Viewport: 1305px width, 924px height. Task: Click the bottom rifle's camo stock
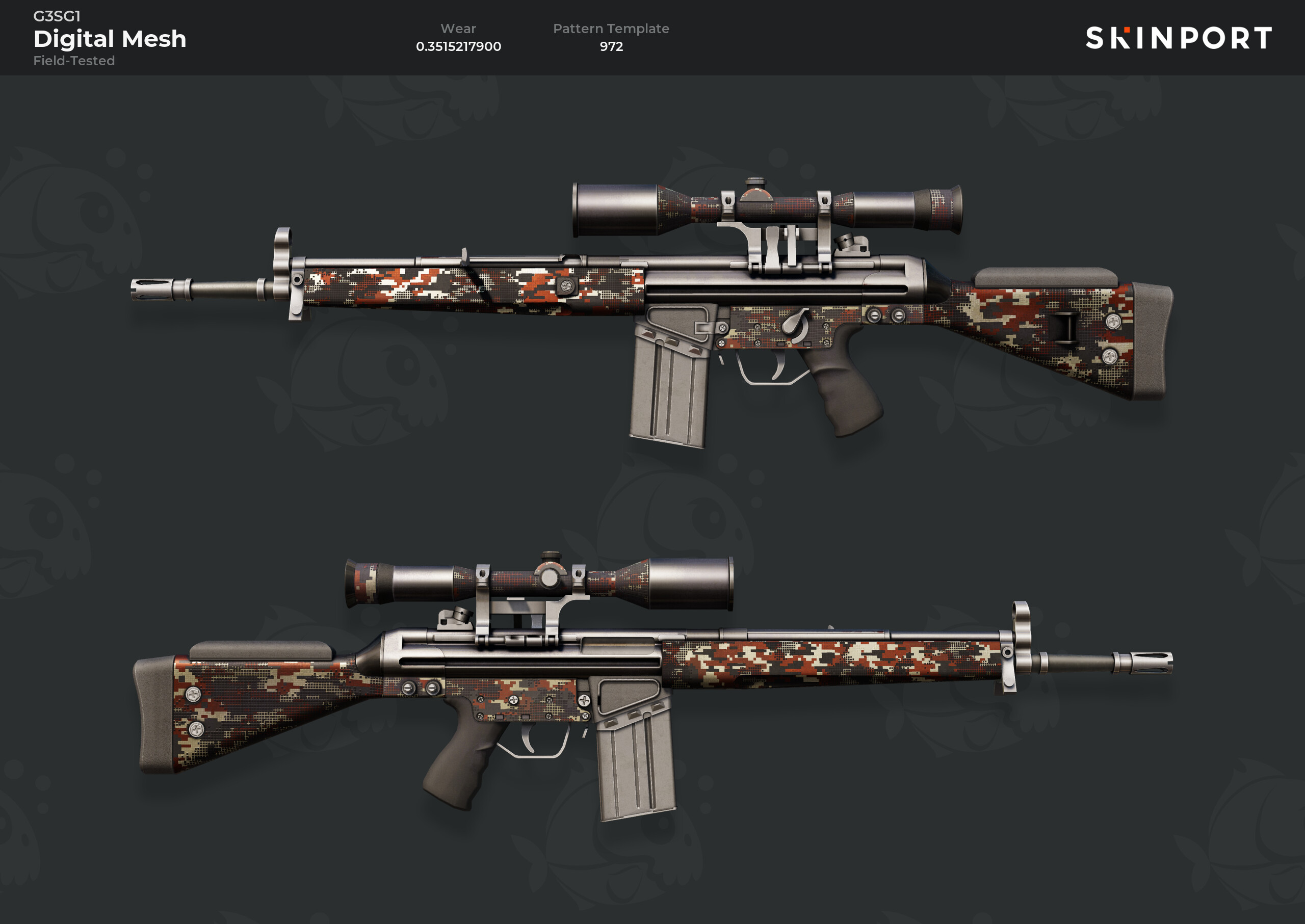[268, 711]
